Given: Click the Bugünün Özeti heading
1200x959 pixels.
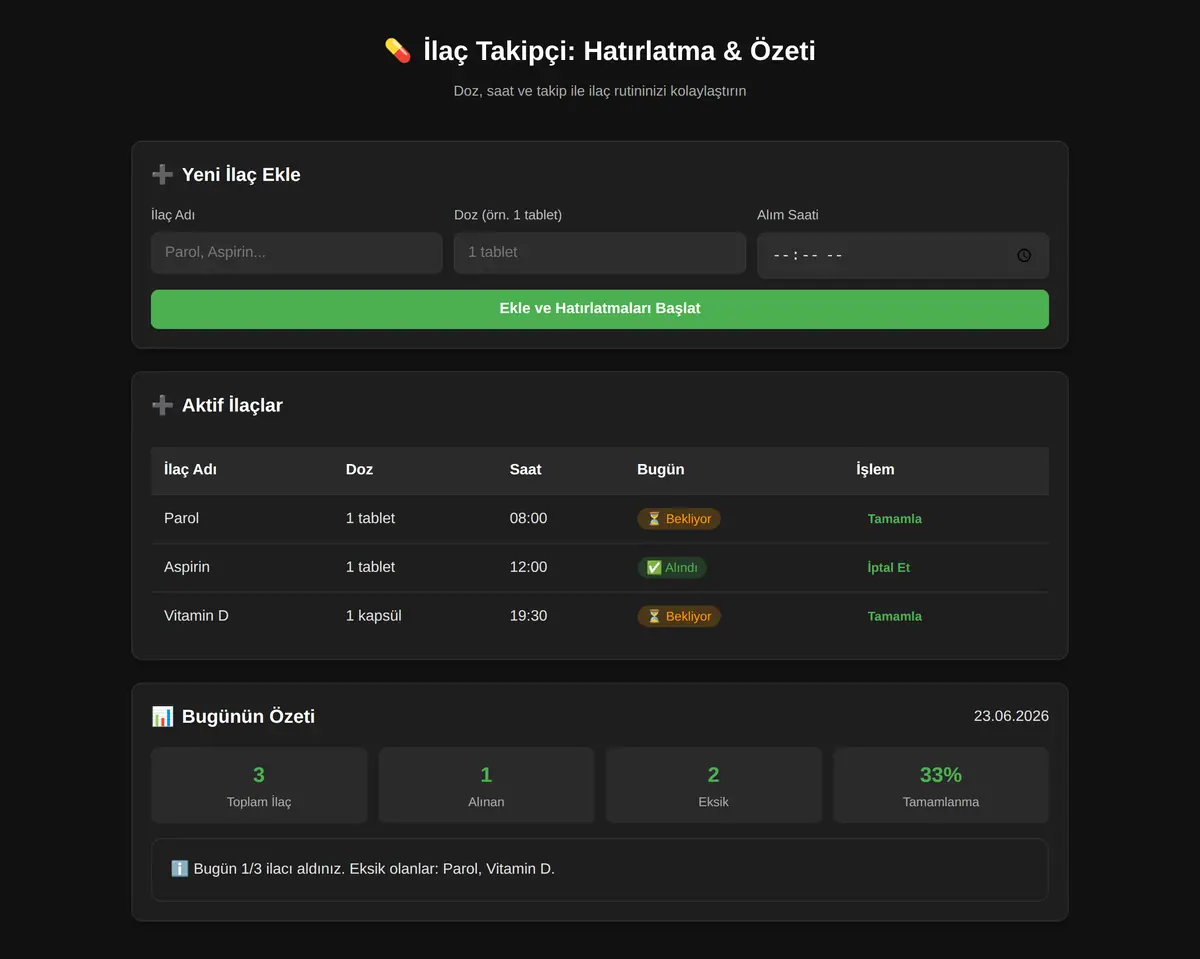Looking at the screenshot, I should [x=248, y=716].
